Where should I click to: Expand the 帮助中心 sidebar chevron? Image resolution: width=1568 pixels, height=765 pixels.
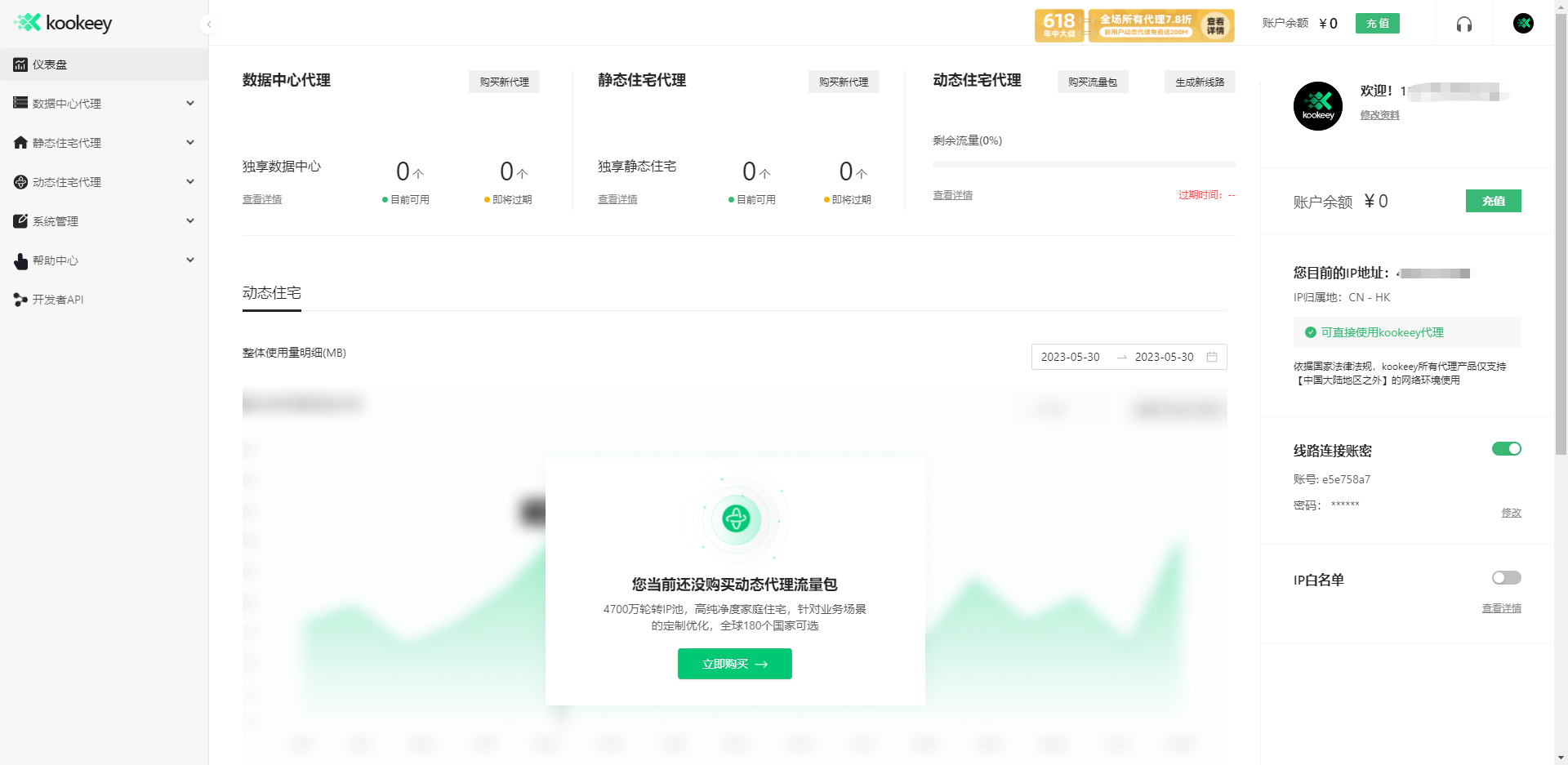190,260
